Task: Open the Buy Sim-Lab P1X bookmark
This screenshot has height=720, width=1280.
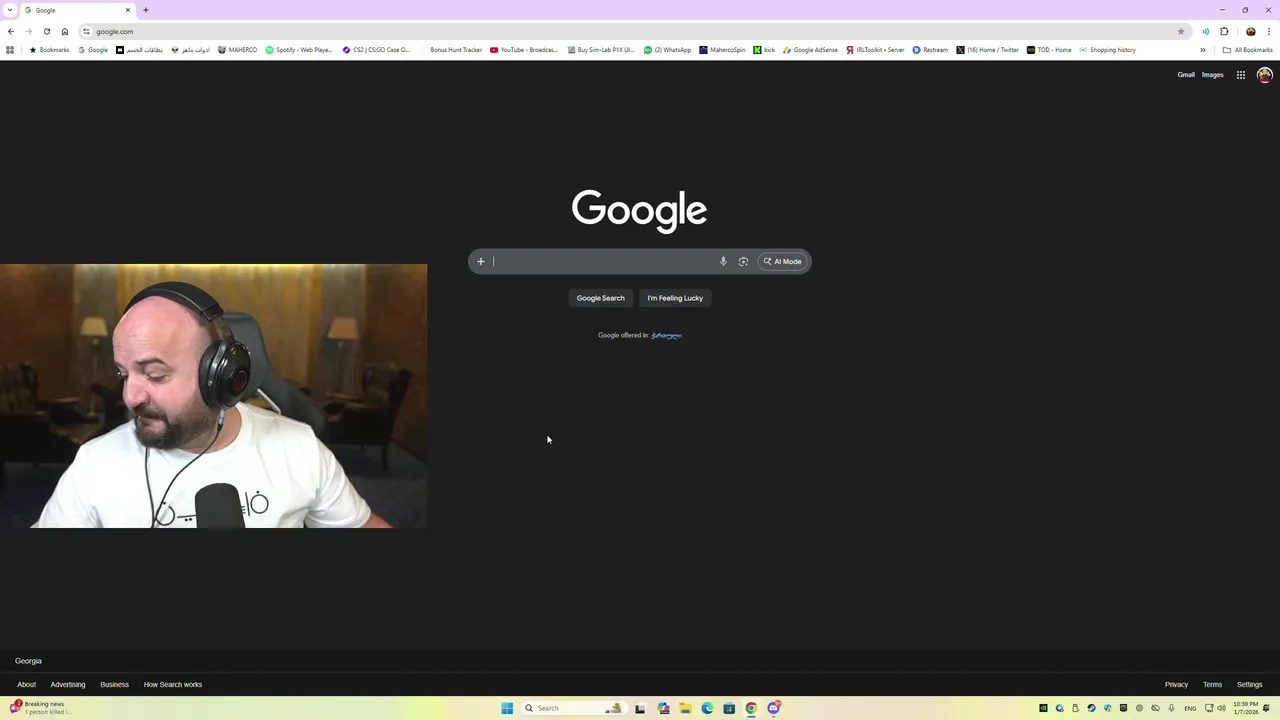Action: click(x=601, y=50)
